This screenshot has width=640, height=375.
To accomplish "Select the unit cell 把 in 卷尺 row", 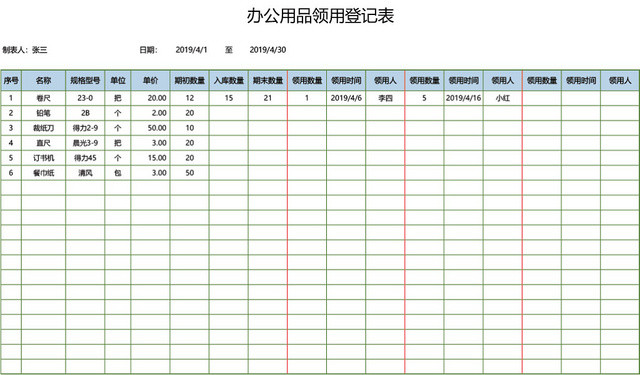I will [118, 98].
